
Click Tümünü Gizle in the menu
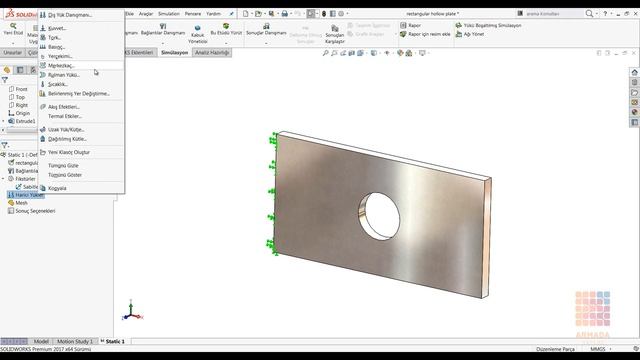click(x=81, y=165)
